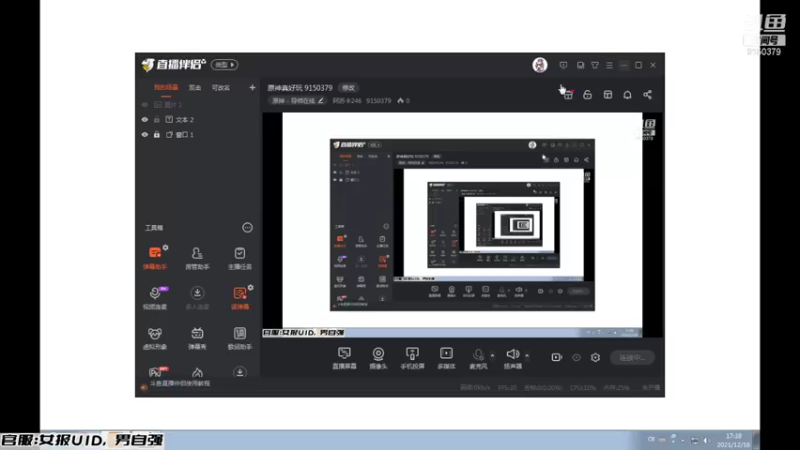Switch to 可改名 scene tab

click(220, 88)
